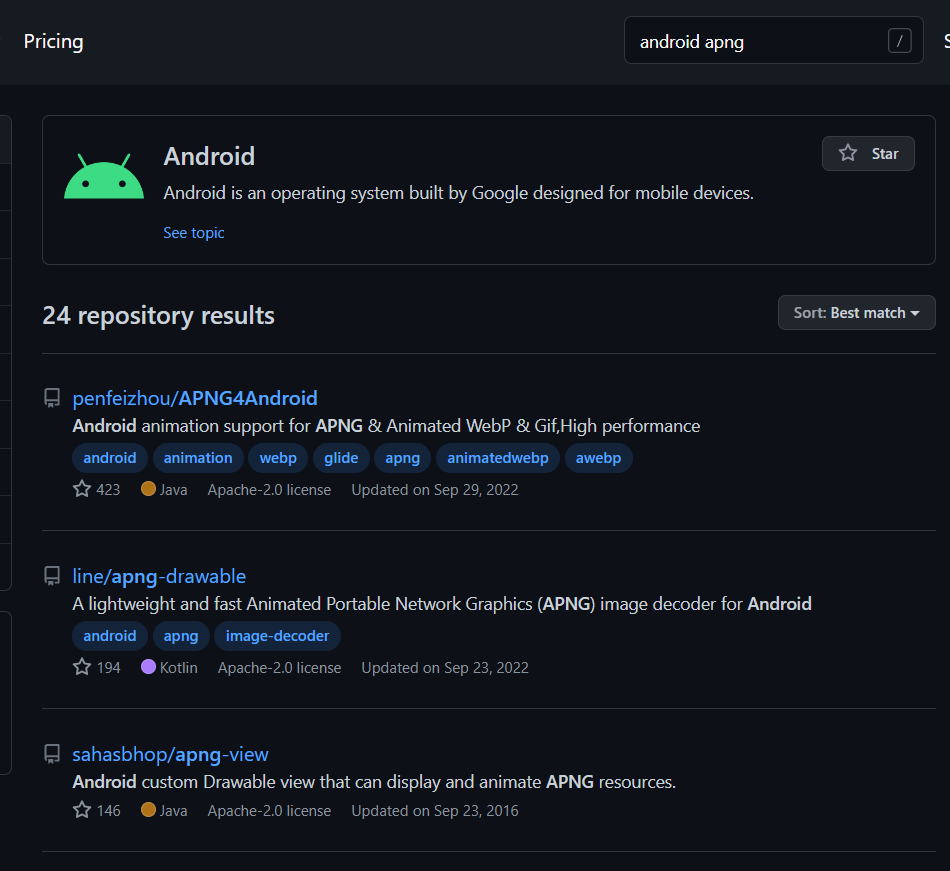Click the star icon showing 146
The width and height of the screenshot is (950, 871).
coord(82,810)
